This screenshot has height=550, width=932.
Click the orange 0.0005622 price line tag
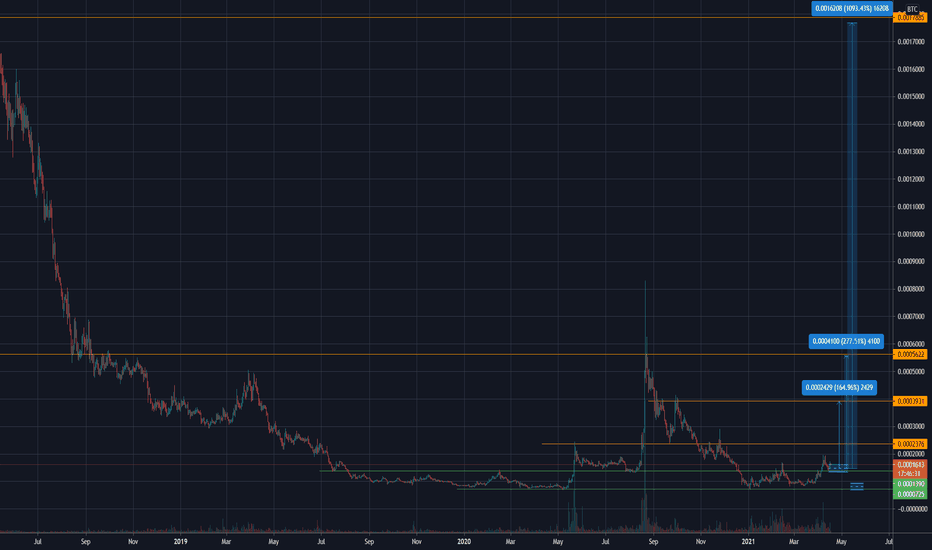pos(911,354)
